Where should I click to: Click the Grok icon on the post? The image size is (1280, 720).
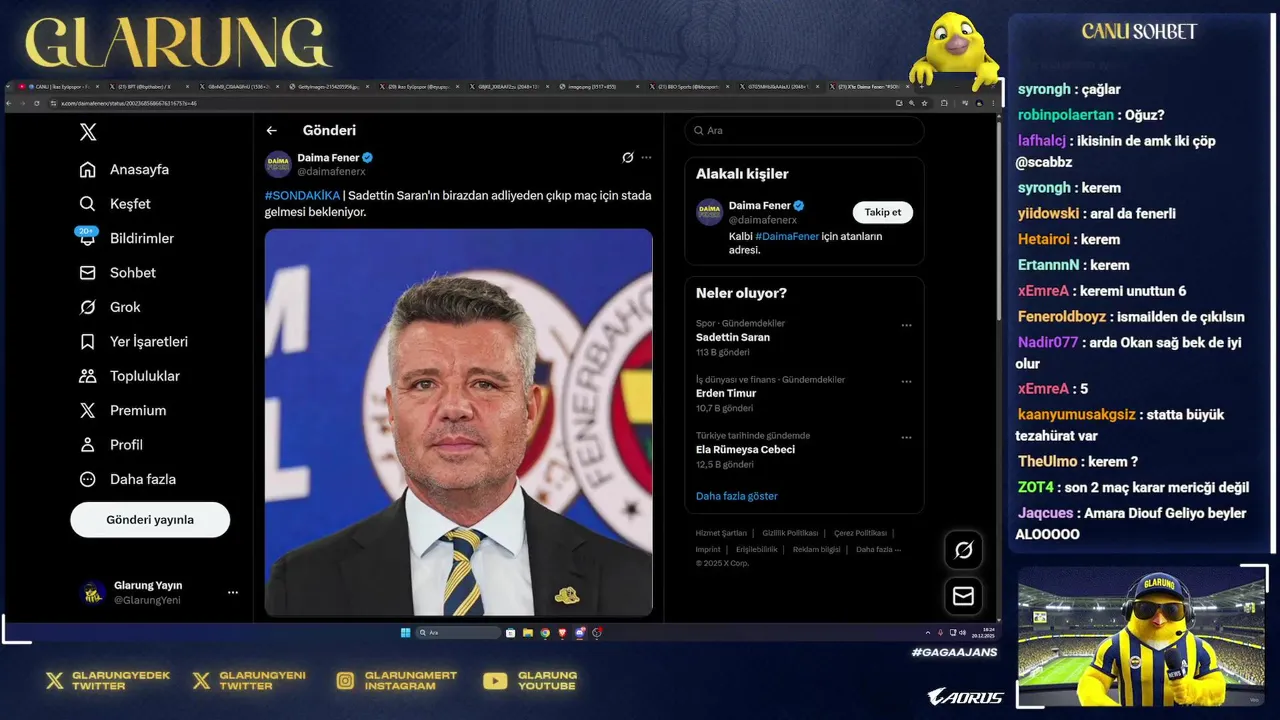[628, 158]
